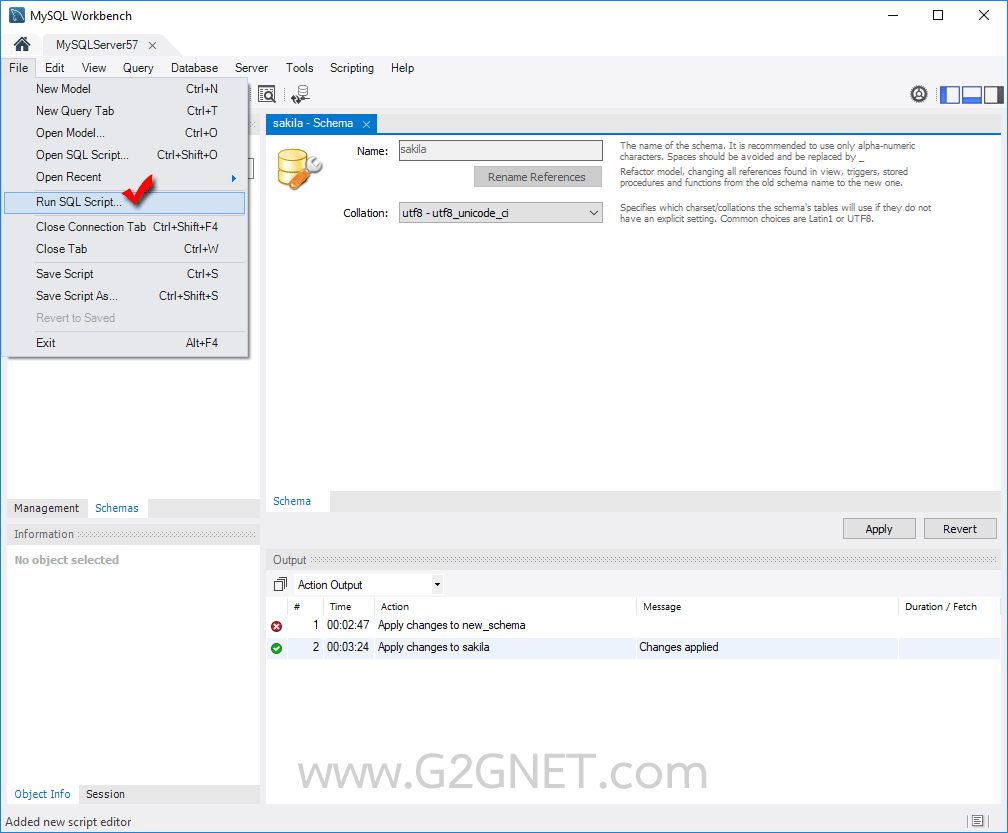This screenshot has width=1008, height=833.
Task: Click the MySQL Workbench title bar logo
Action: [x=17, y=15]
